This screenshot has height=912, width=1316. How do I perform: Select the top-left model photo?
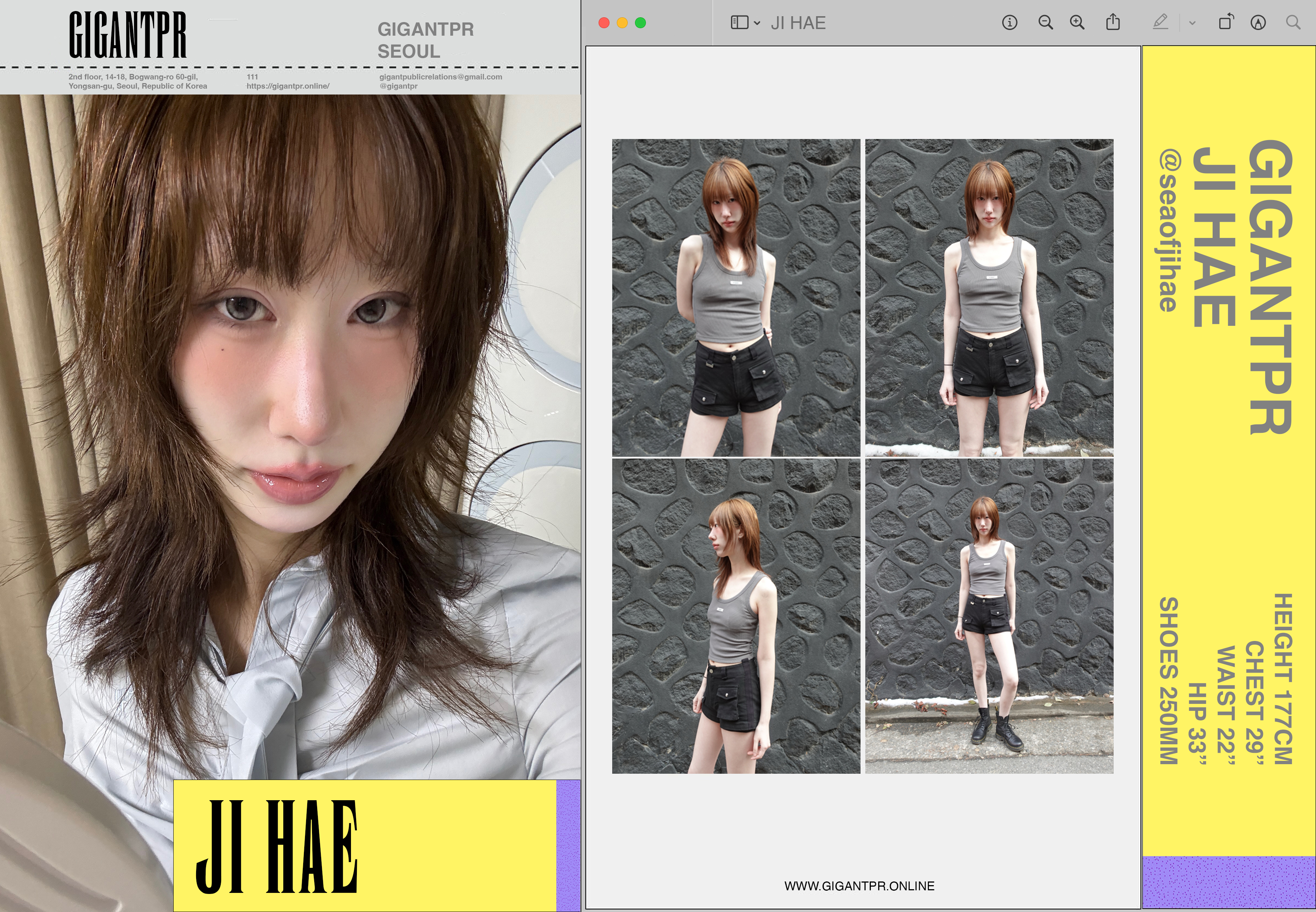pos(736,297)
